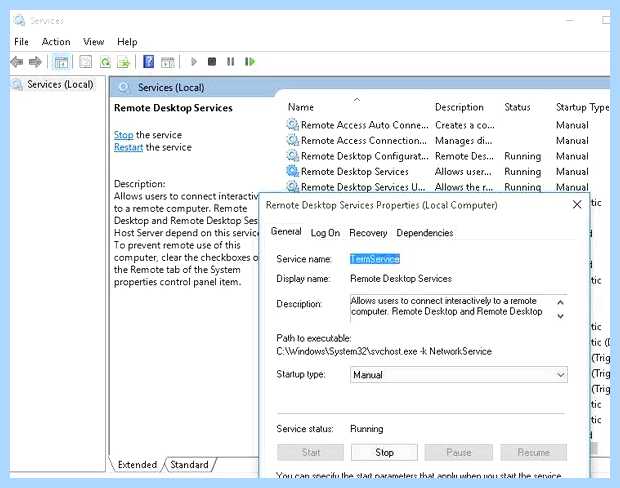The width and height of the screenshot is (620, 488).
Task: Switch to the General tab
Action: pos(286,232)
